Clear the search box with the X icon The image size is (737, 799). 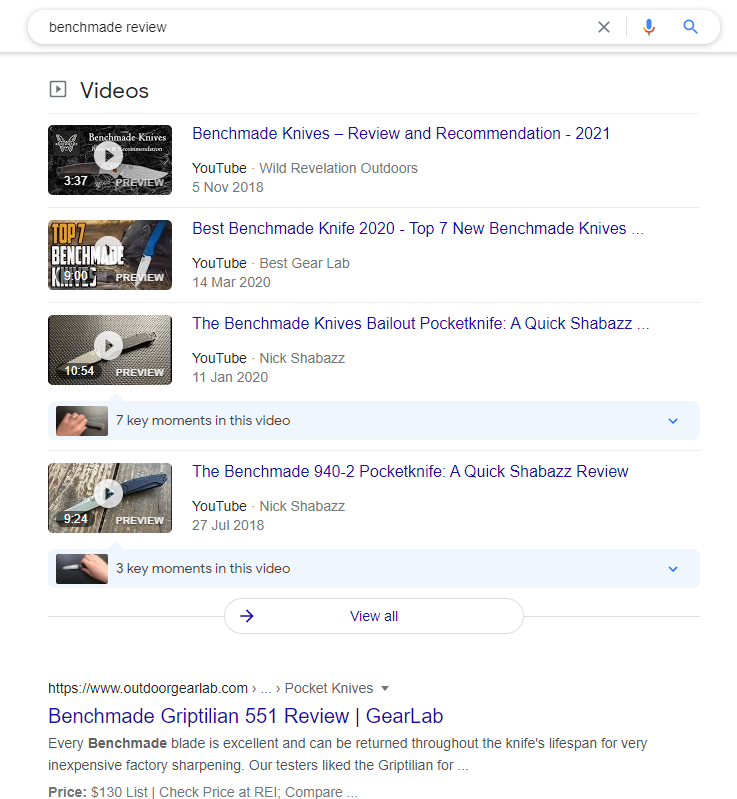603,27
